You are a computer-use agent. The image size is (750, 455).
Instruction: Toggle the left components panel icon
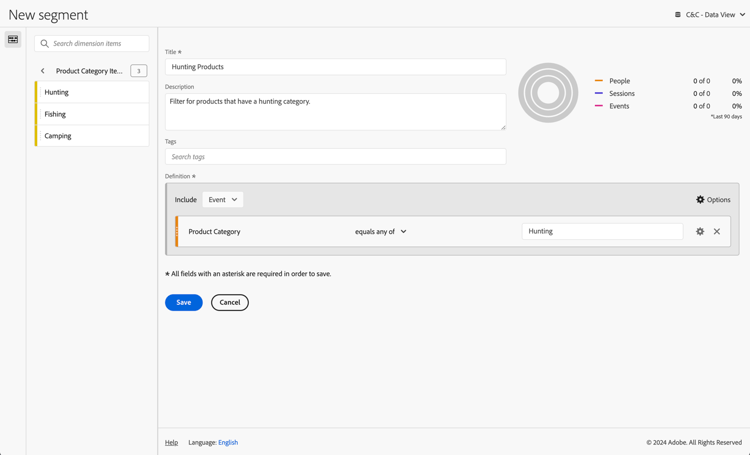click(13, 39)
